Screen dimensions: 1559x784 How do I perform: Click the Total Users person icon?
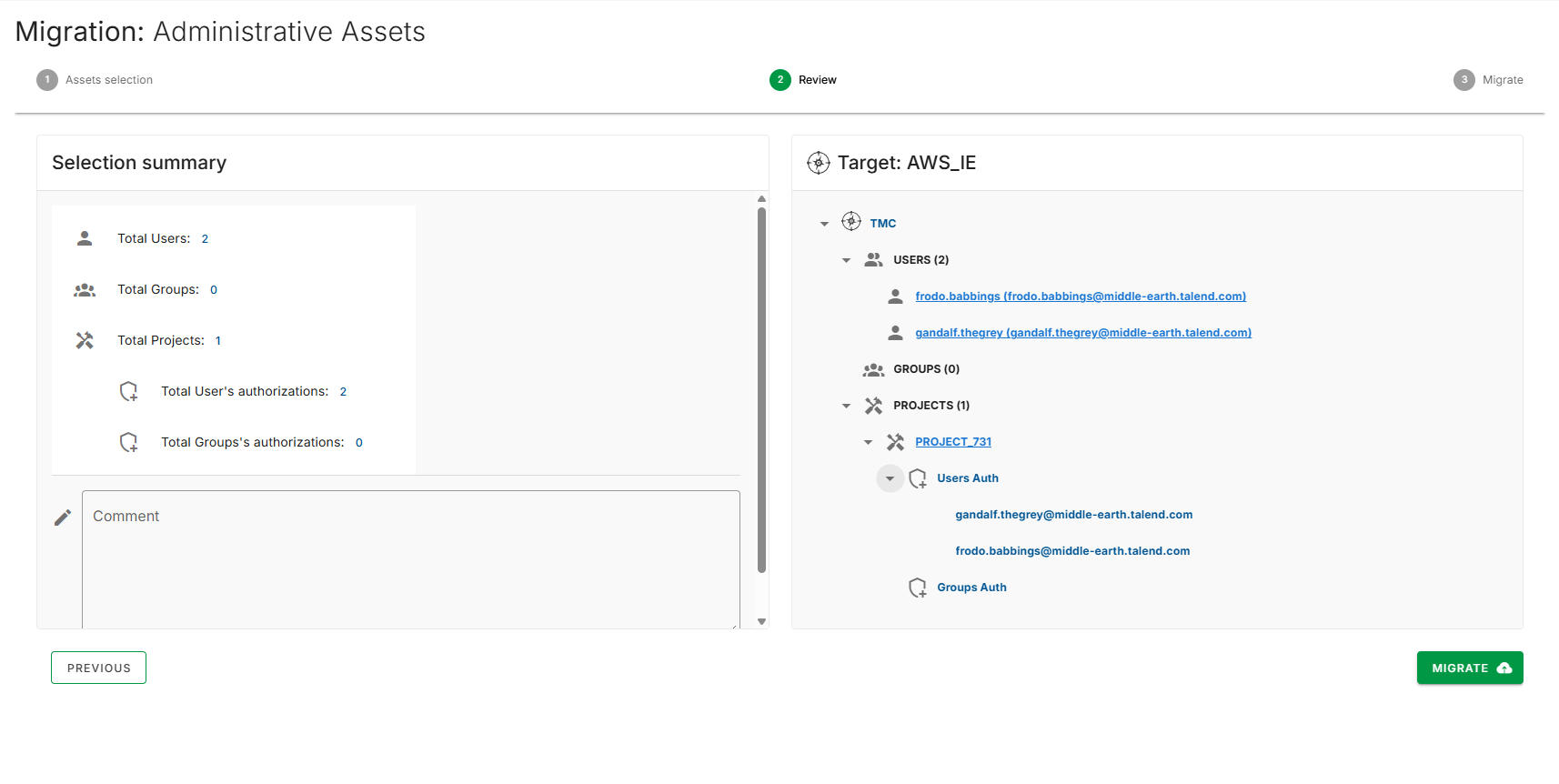85,238
